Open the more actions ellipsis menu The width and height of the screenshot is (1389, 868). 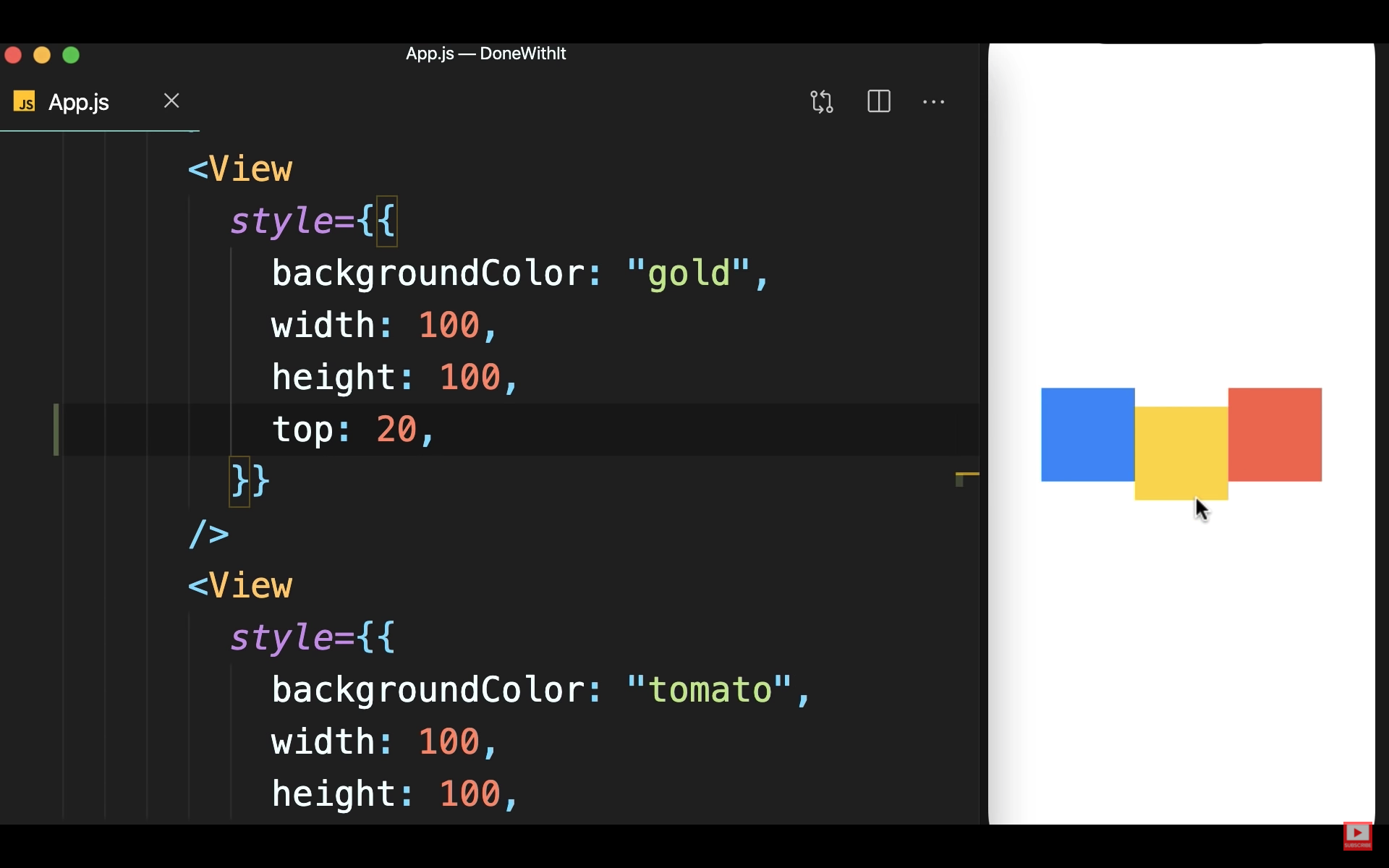[x=933, y=102]
